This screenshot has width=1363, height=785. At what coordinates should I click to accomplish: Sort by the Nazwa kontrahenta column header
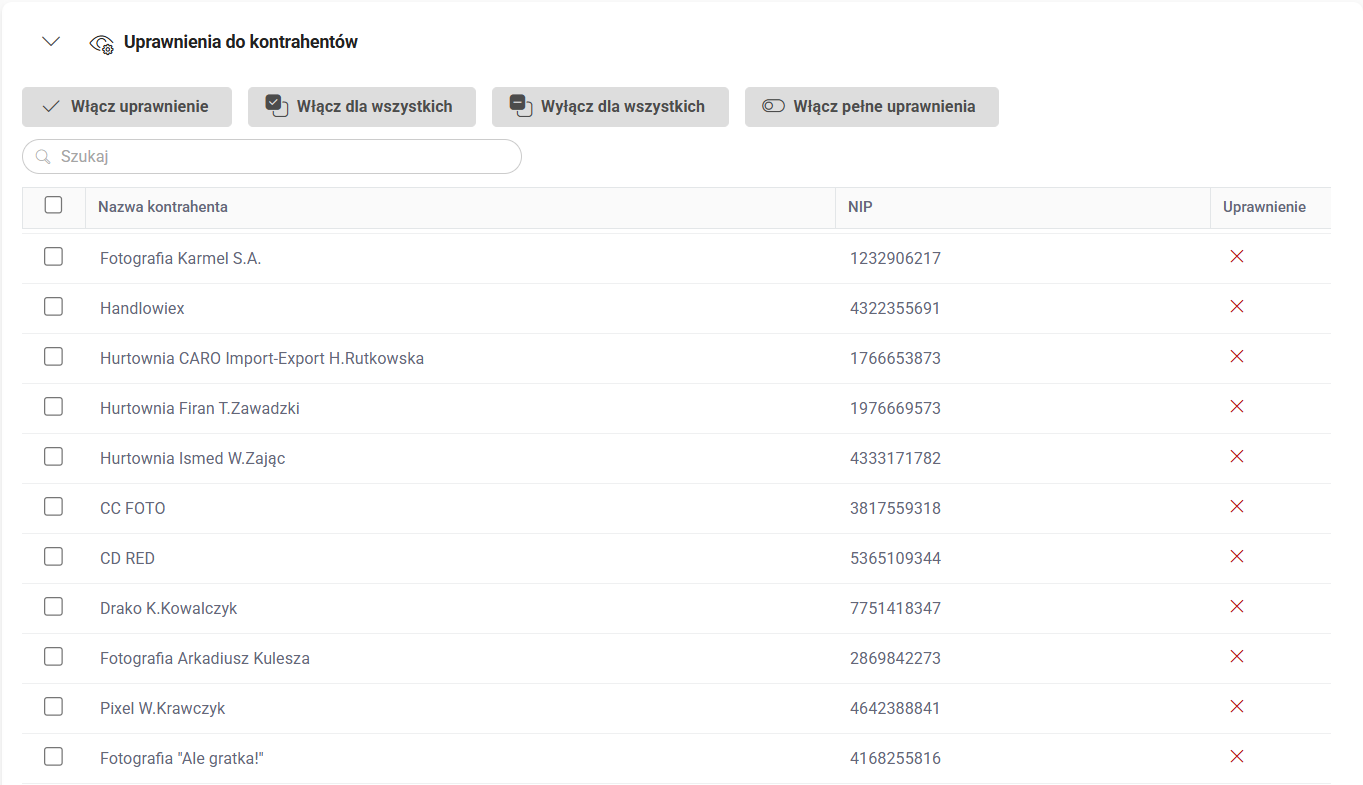click(x=163, y=207)
